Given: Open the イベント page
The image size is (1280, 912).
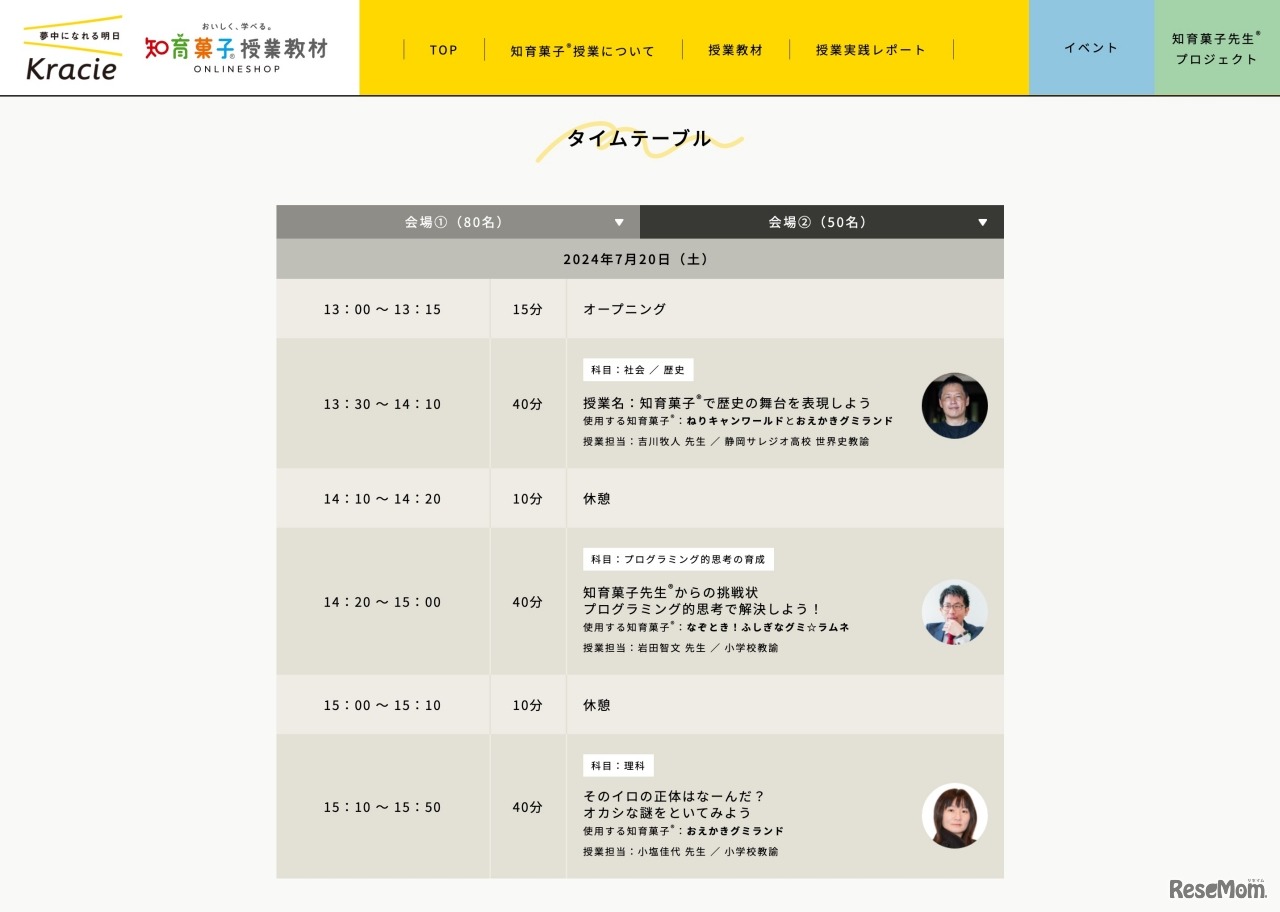Looking at the screenshot, I should 1091,48.
